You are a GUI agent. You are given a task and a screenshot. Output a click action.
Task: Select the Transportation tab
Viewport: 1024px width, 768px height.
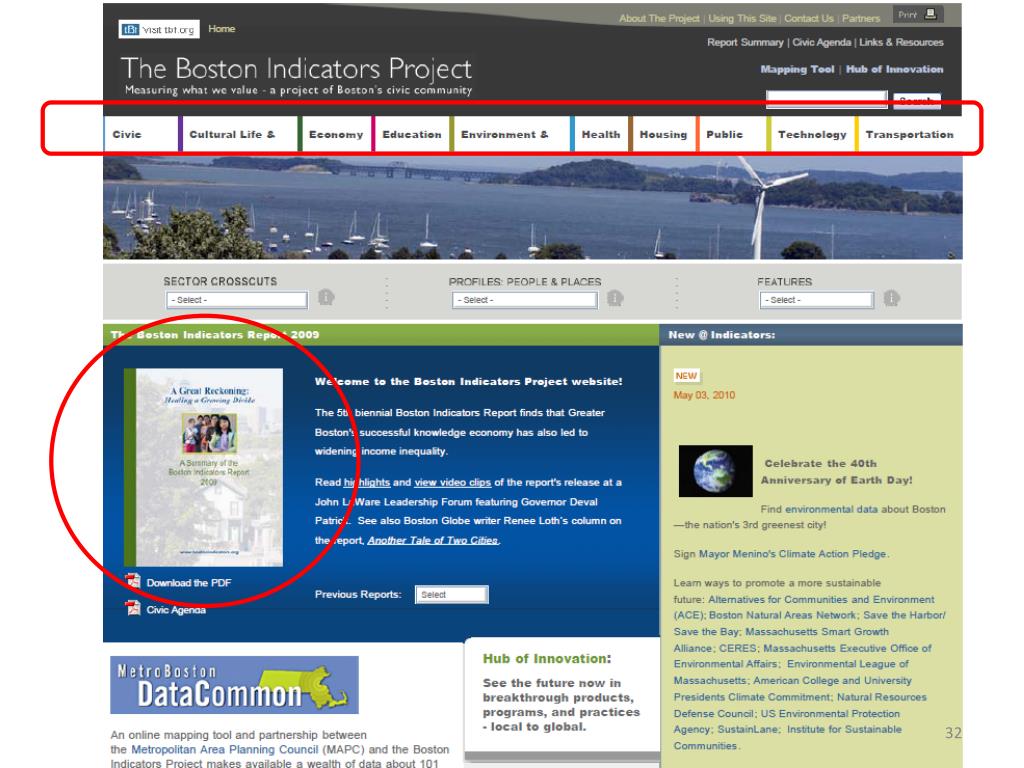point(909,134)
